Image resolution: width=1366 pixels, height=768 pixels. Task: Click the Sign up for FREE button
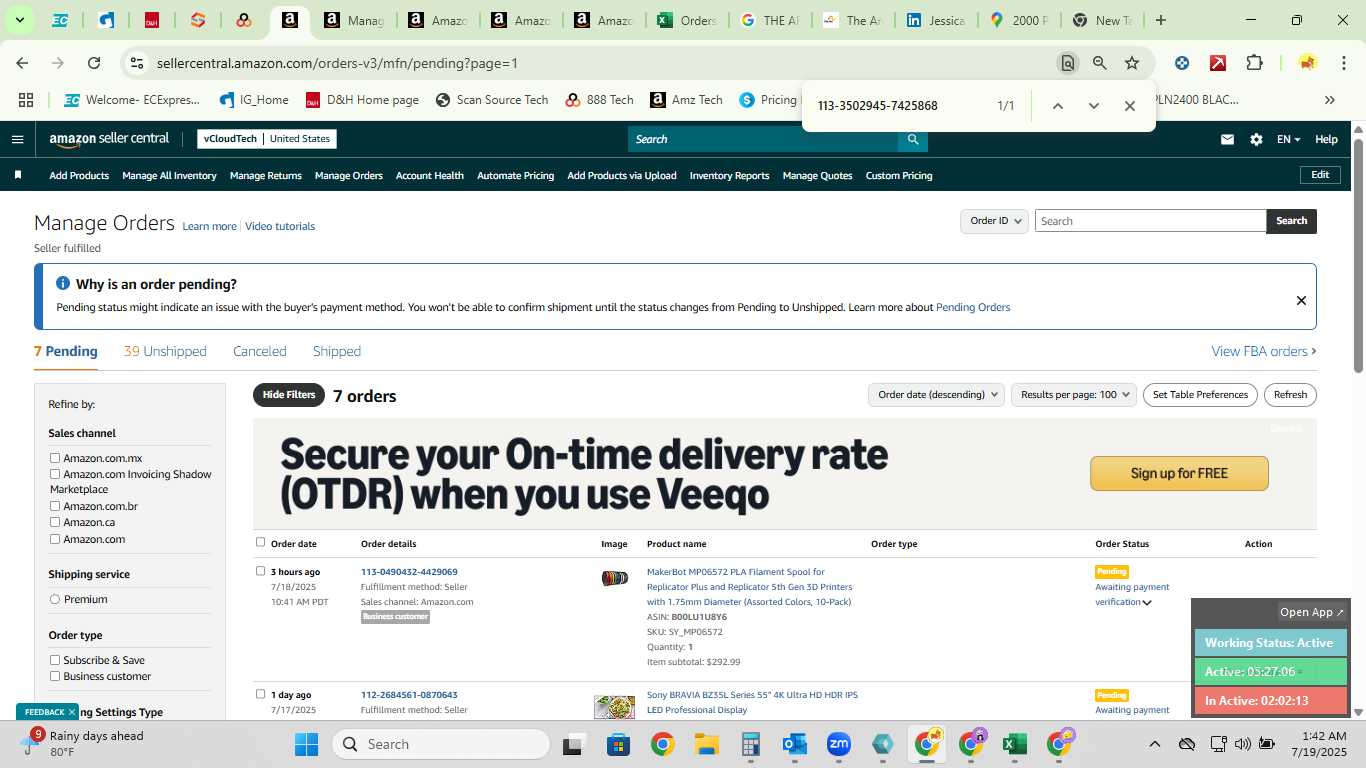tap(1179, 473)
